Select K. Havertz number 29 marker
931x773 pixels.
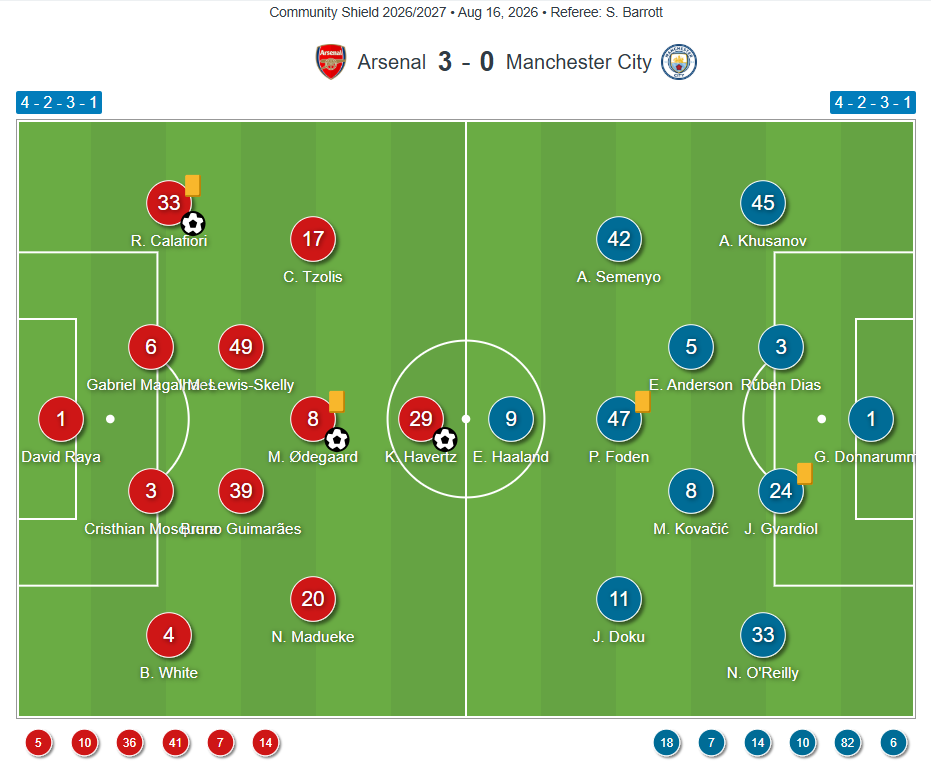coord(421,419)
